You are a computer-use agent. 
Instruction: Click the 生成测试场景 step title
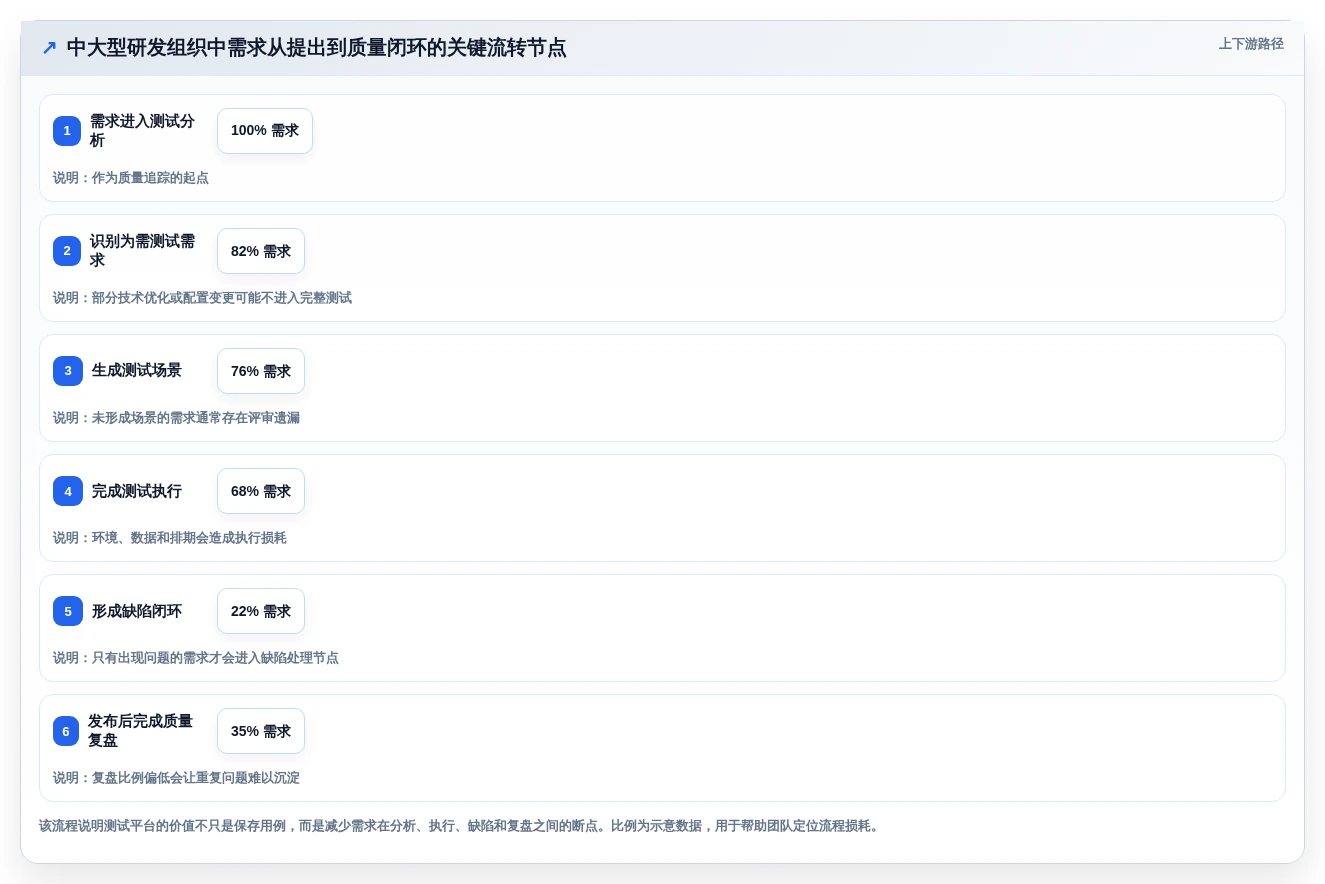(137, 371)
